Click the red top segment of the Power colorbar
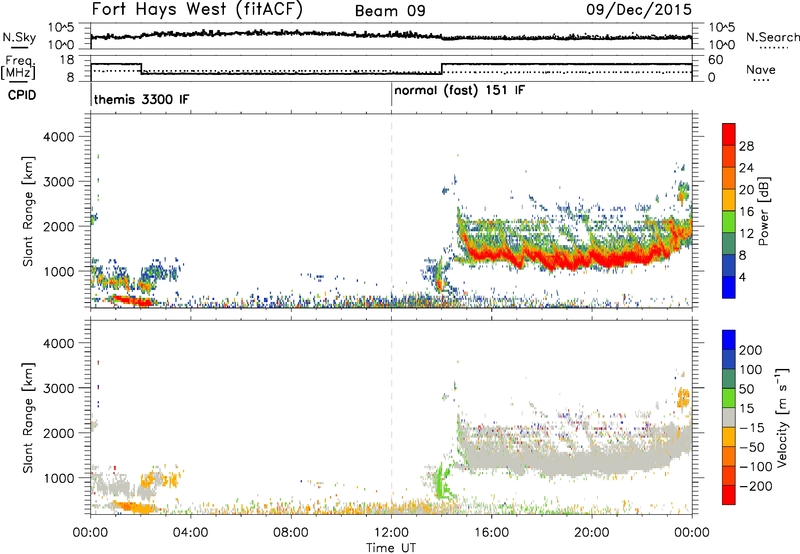This screenshot has height=554, width=800. (729, 134)
